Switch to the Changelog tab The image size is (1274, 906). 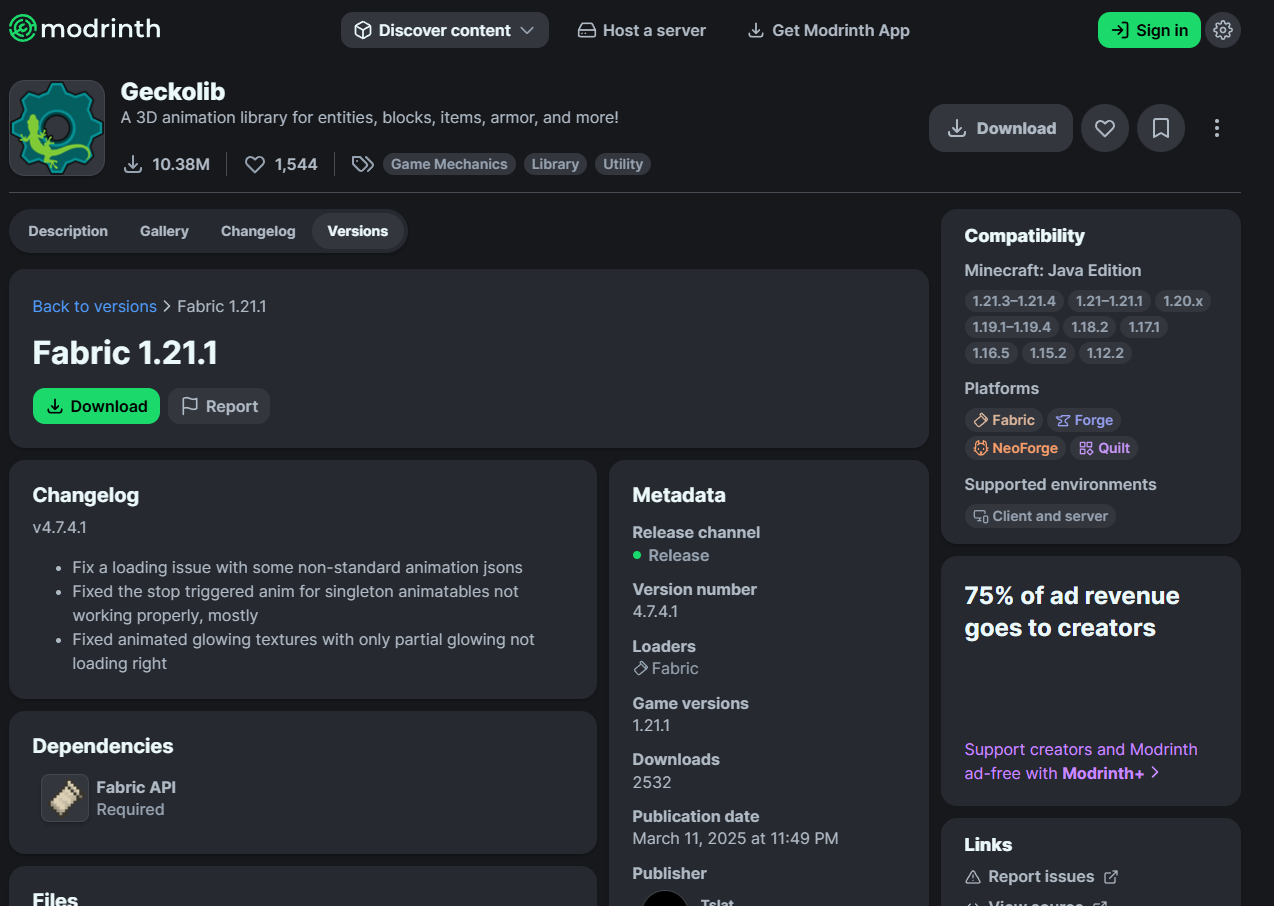click(x=258, y=231)
